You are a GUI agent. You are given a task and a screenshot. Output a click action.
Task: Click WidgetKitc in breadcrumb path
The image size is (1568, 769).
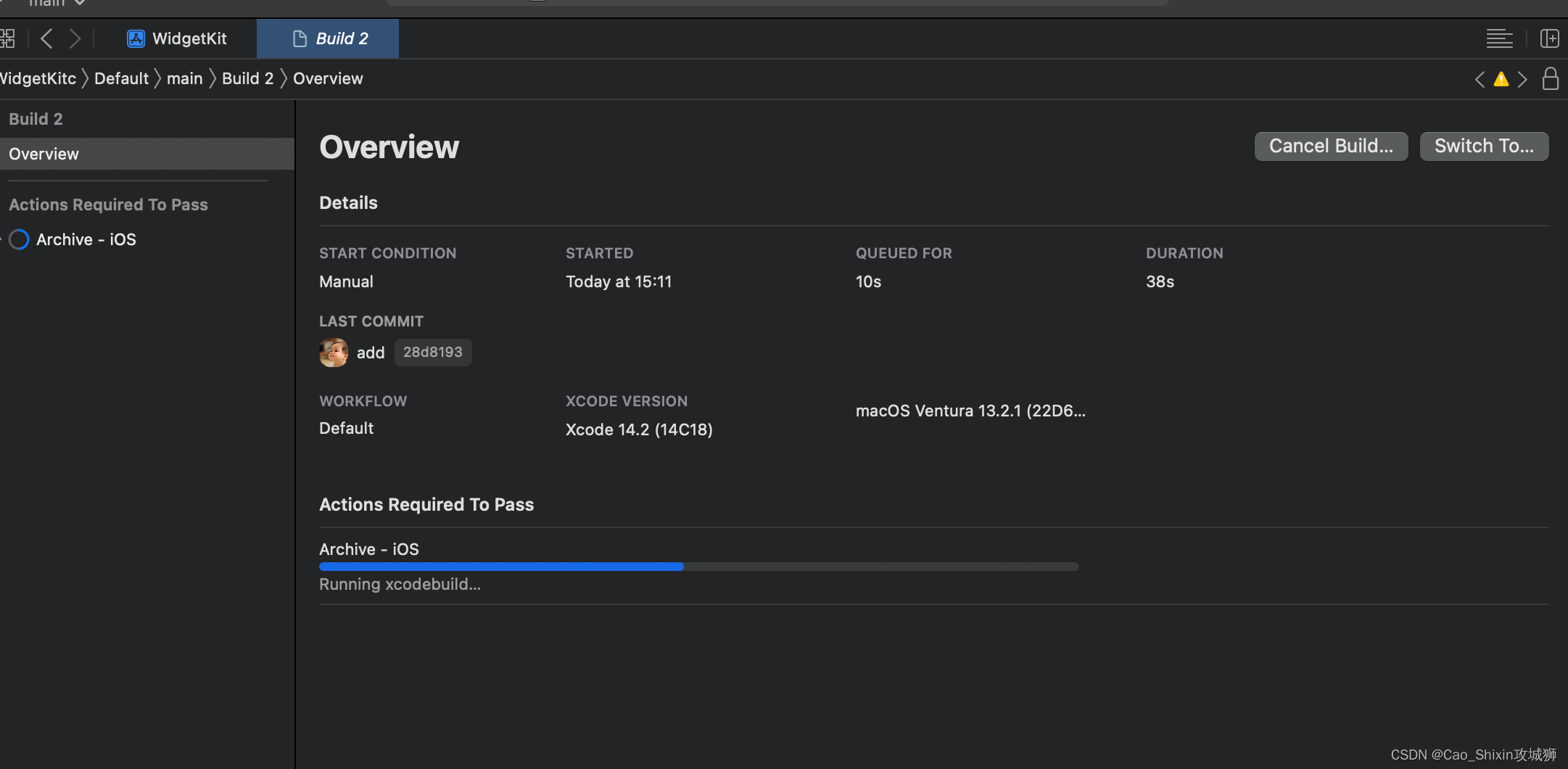click(x=38, y=78)
